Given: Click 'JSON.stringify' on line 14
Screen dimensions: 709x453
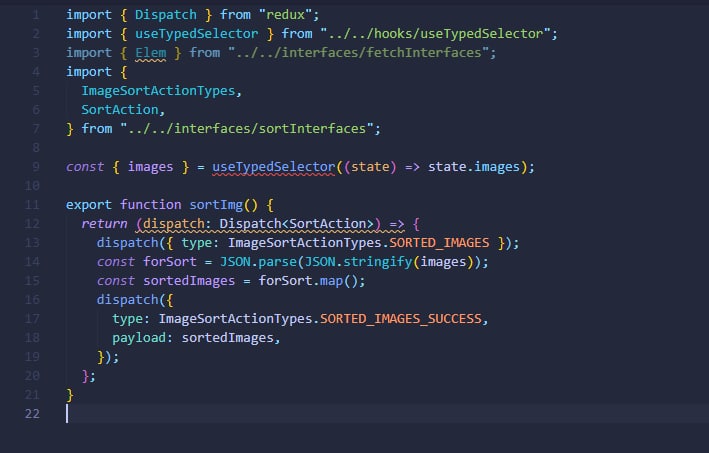Looking at the screenshot, I should tap(359, 262).
